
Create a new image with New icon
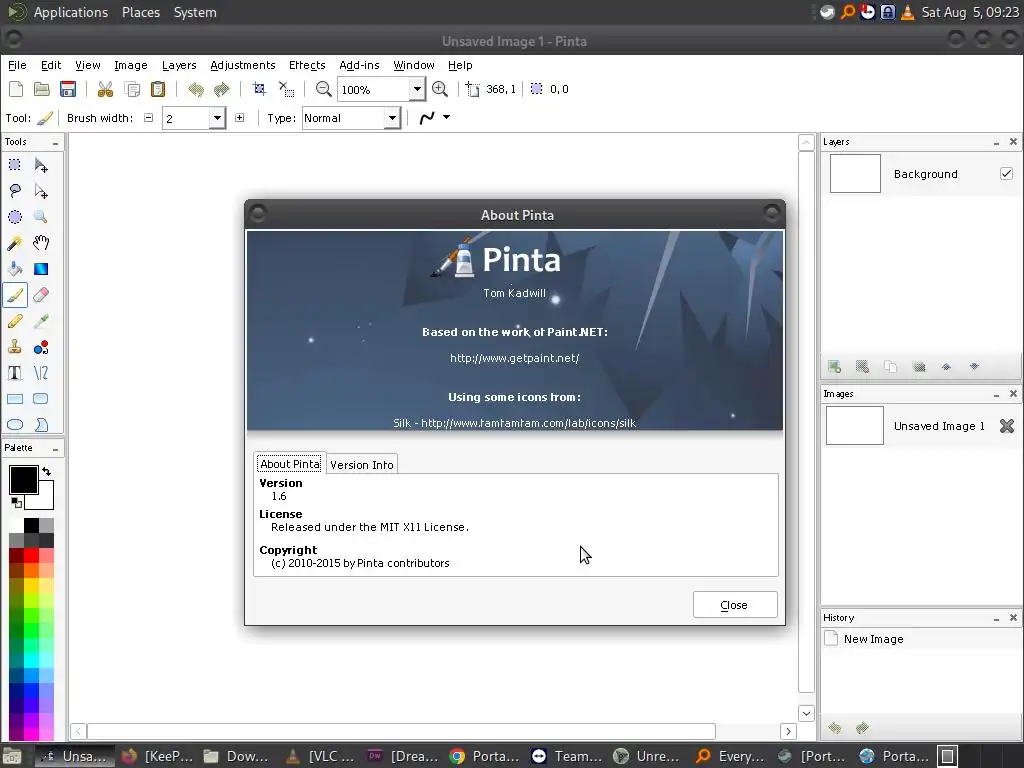[x=16, y=89]
